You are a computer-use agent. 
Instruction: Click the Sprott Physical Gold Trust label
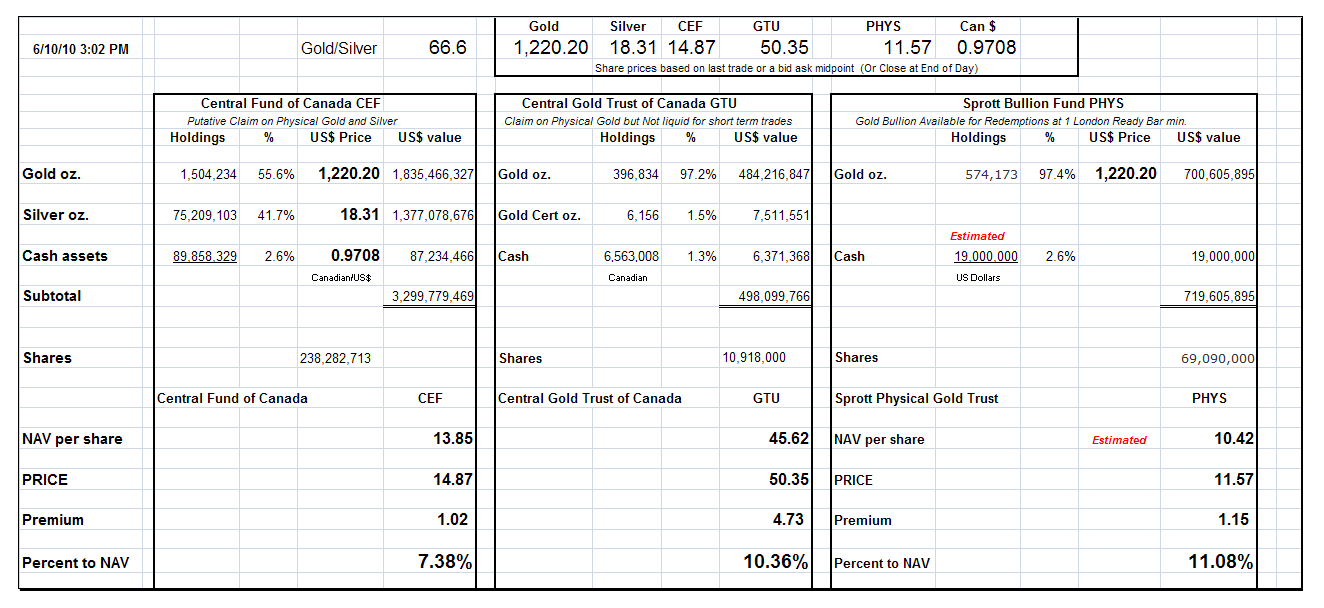pyautogui.click(x=917, y=398)
